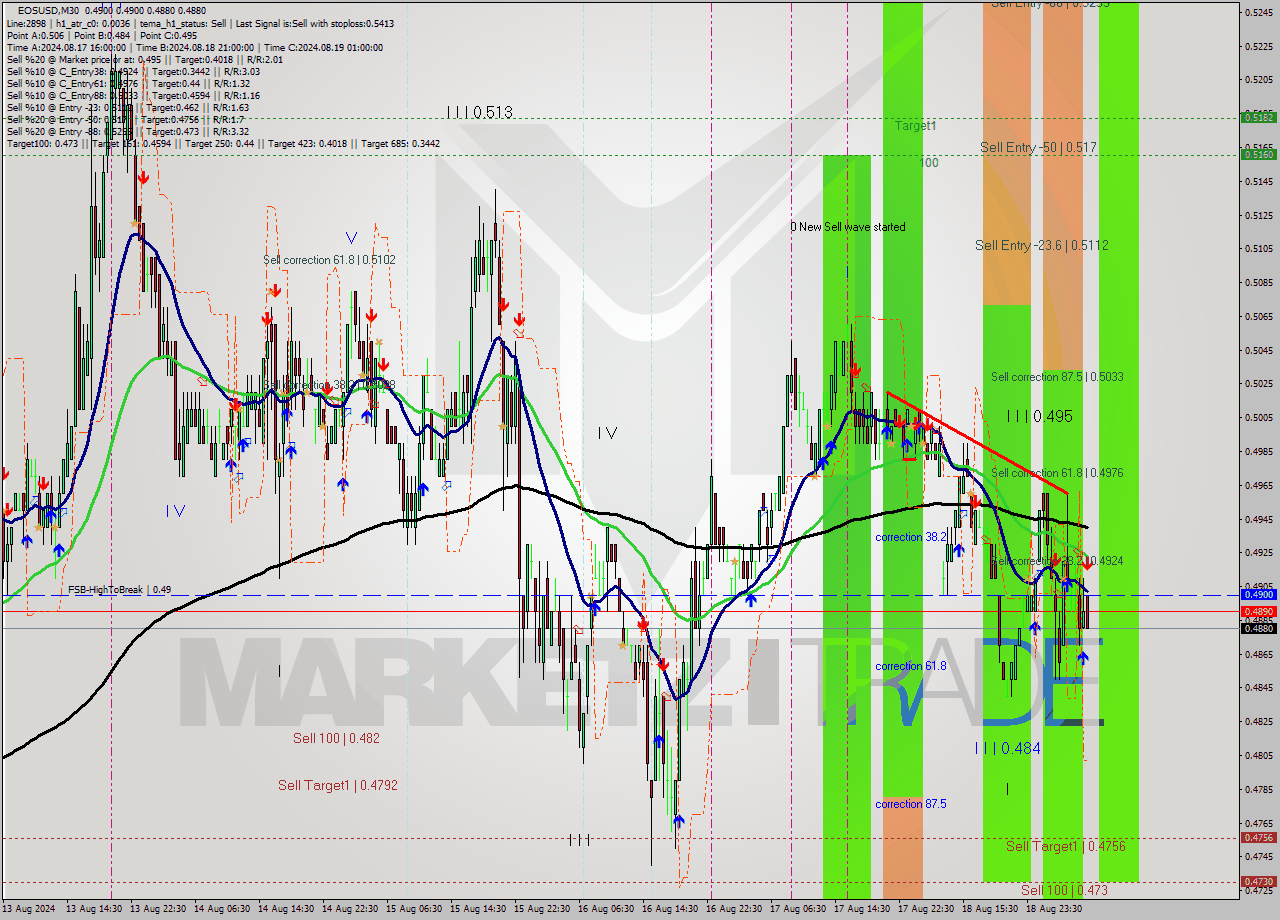1280x920 pixels.
Task: Click the 'Sell Target1 | 0.4756' label
Action: [x=1066, y=846]
